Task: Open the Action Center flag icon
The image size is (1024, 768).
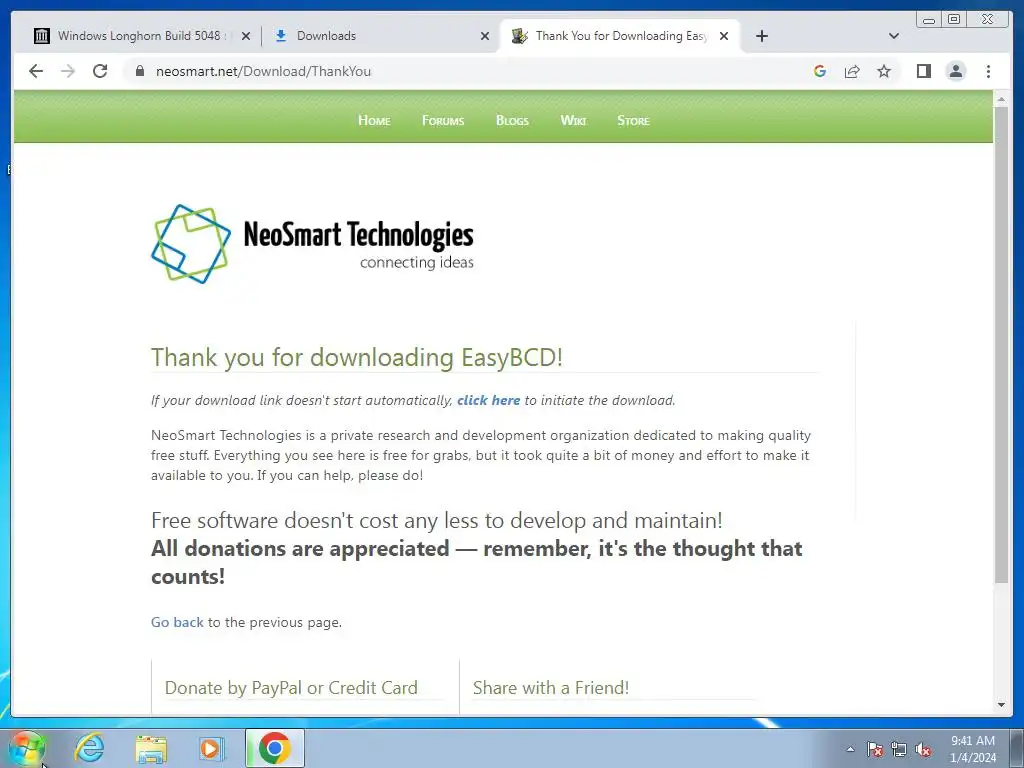Action: [x=875, y=749]
